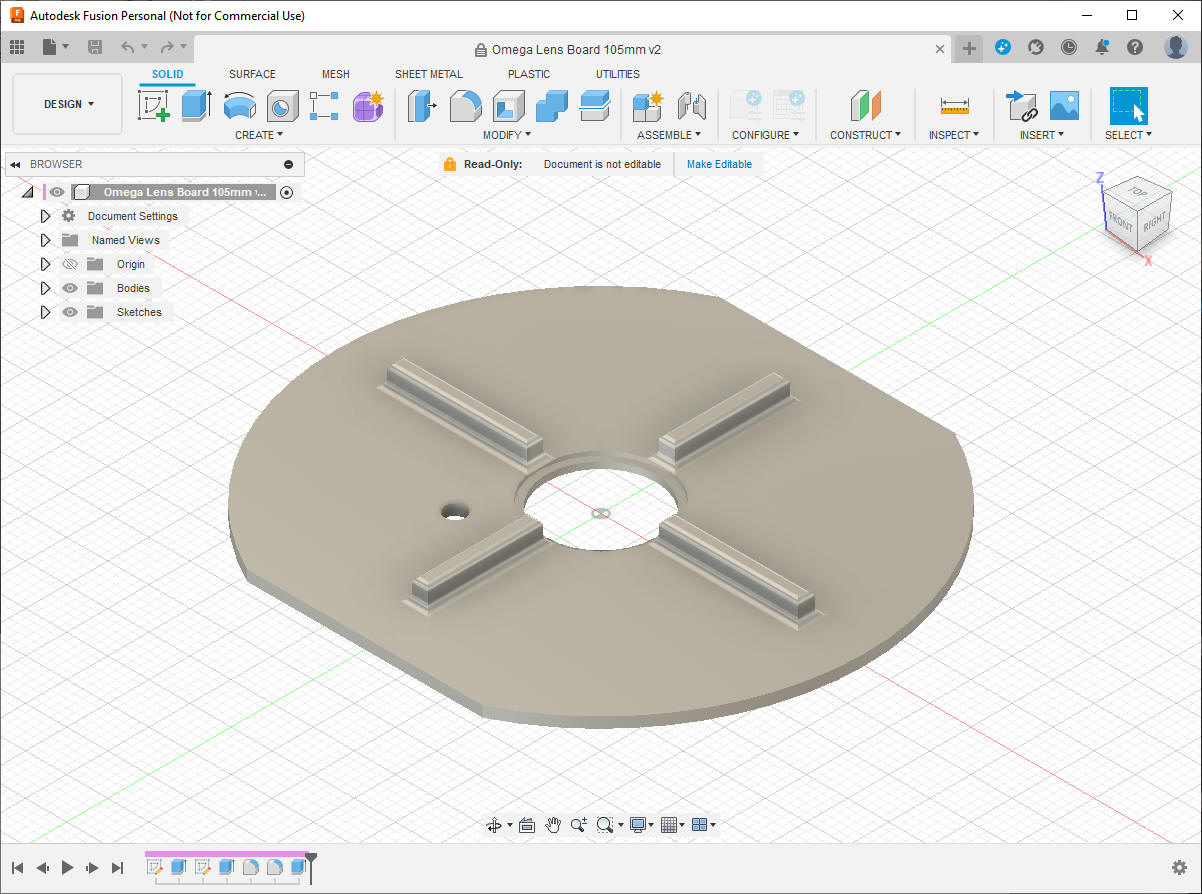Select the Fillet tool

466,105
